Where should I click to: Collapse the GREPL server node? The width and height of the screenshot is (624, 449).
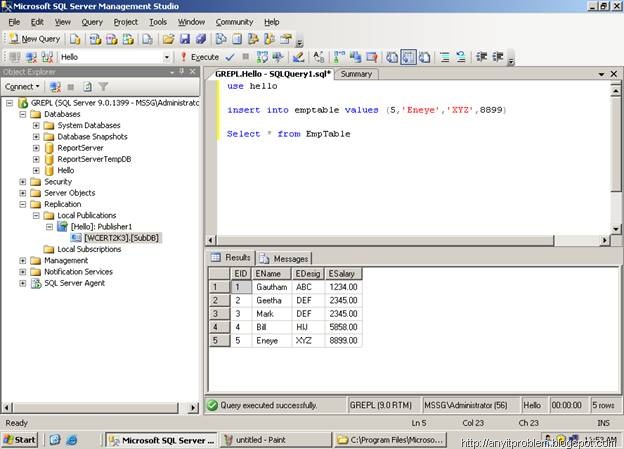pyautogui.click(x=9, y=103)
